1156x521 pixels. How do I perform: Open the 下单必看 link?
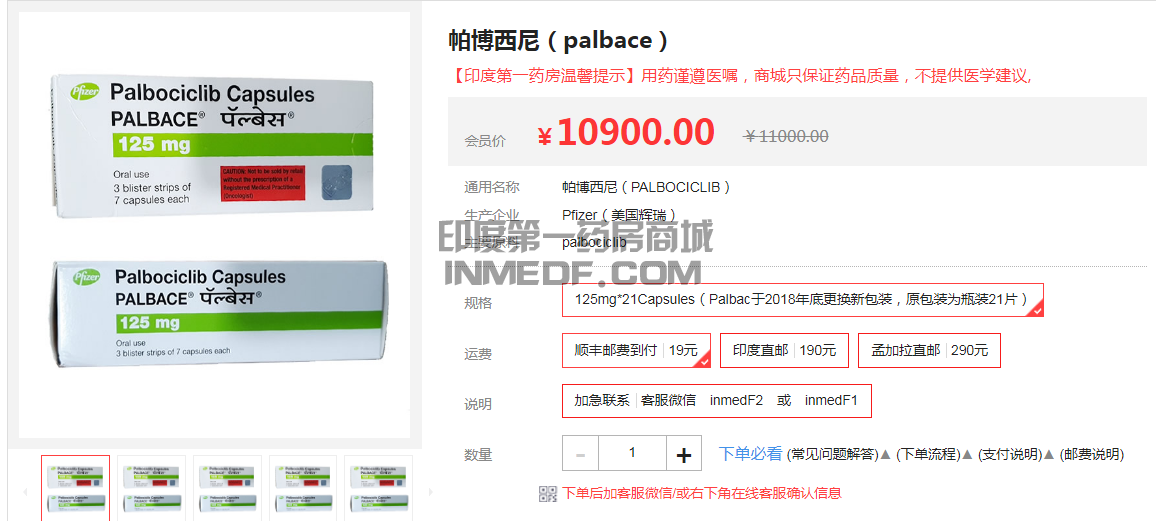[x=750, y=454]
